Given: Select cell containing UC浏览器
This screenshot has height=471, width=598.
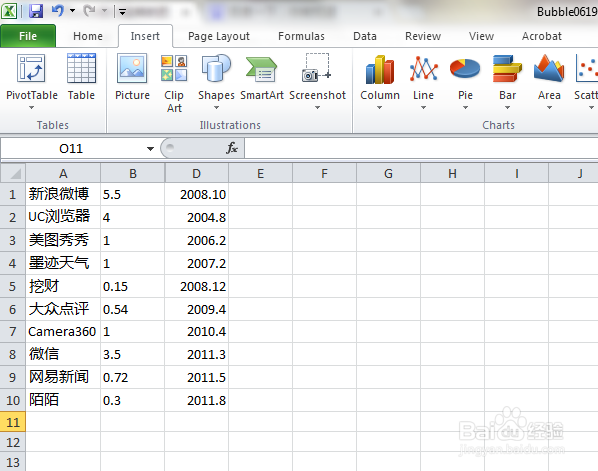Looking at the screenshot, I should coord(63,217).
